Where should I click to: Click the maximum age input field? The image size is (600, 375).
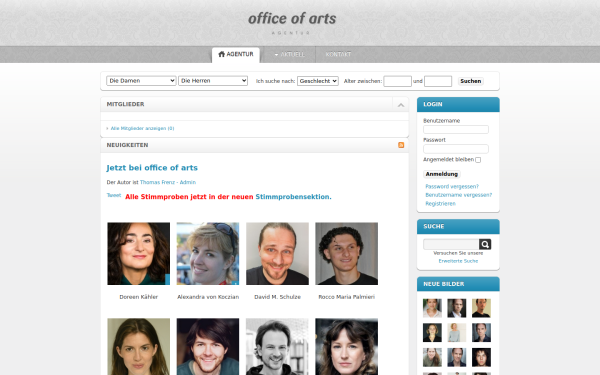coord(438,81)
